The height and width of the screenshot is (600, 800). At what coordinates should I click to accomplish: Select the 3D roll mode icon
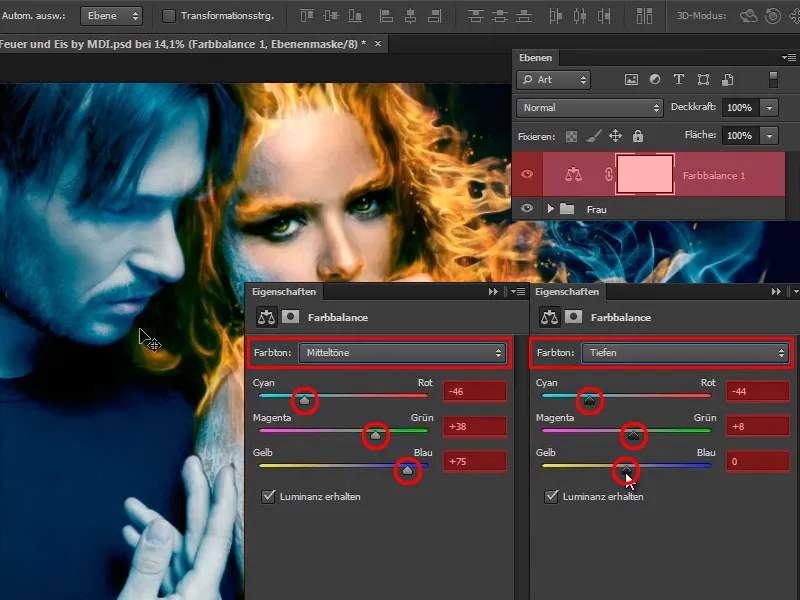(773, 16)
